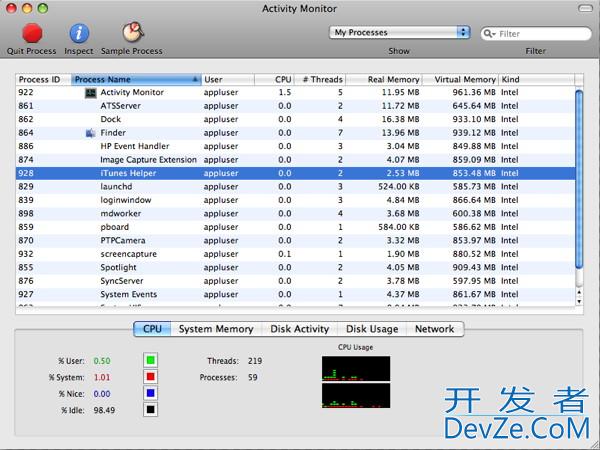Viewport: 600px width, 450px height.
Task: Select the pboard process row
Action: coord(295,227)
